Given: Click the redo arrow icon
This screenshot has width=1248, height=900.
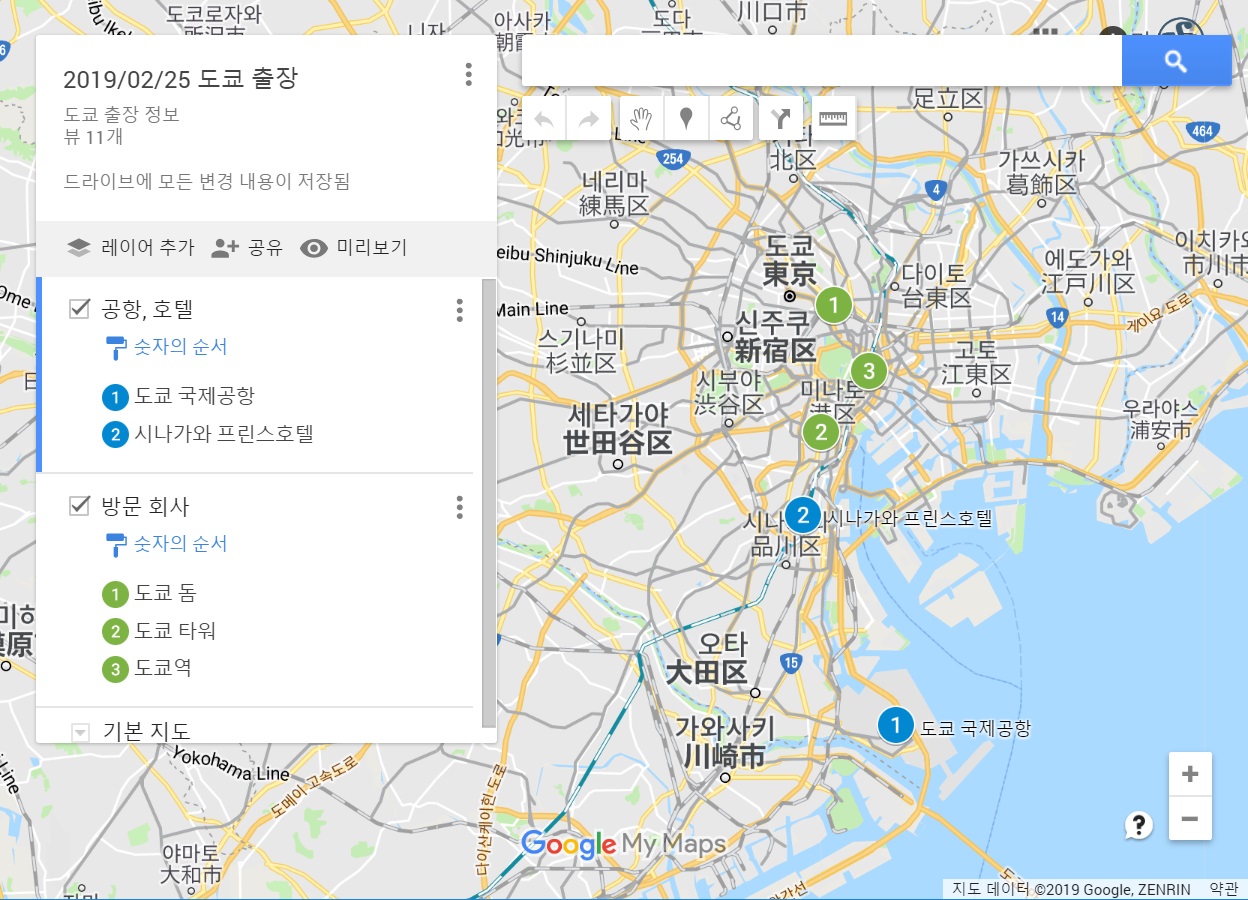Looking at the screenshot, I should pyautogui.click(x=588, y=117).
